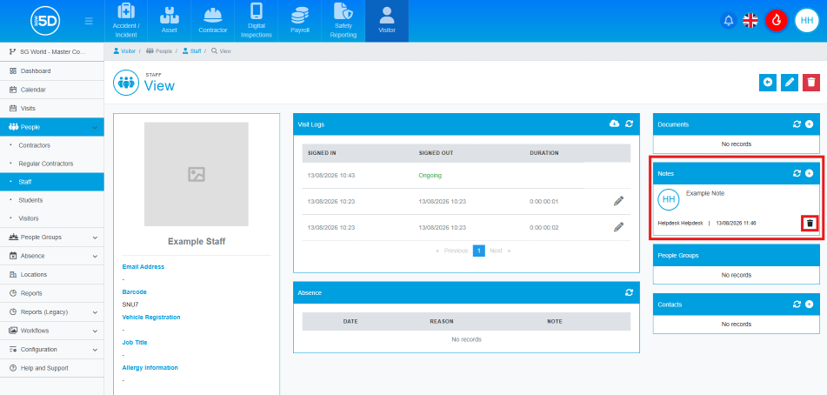Screen dimensions: 827x395
Task: Open the notifications bell
Action: pyautogui.click(x=728, y=21)
